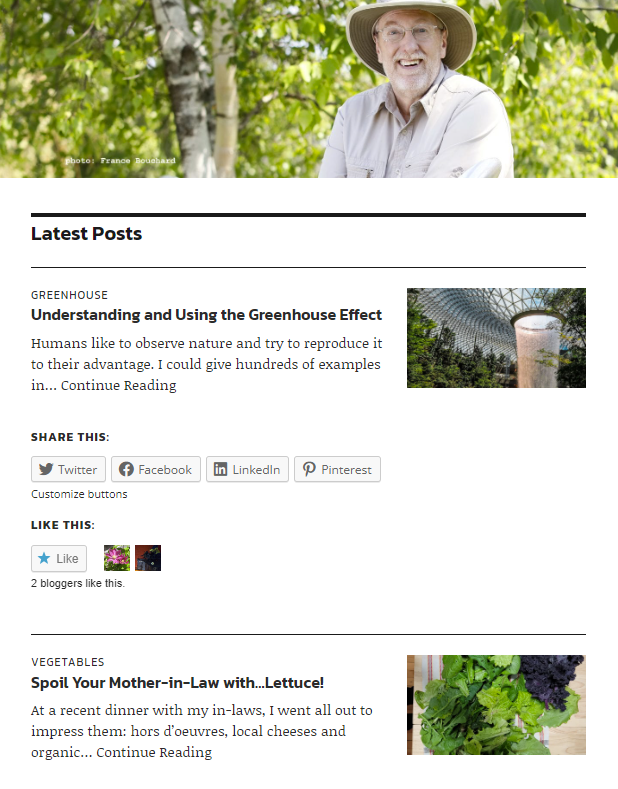Screen dimensions: 618x789
Task: Open the VEGETABLES category link
Action: point(67,662)
